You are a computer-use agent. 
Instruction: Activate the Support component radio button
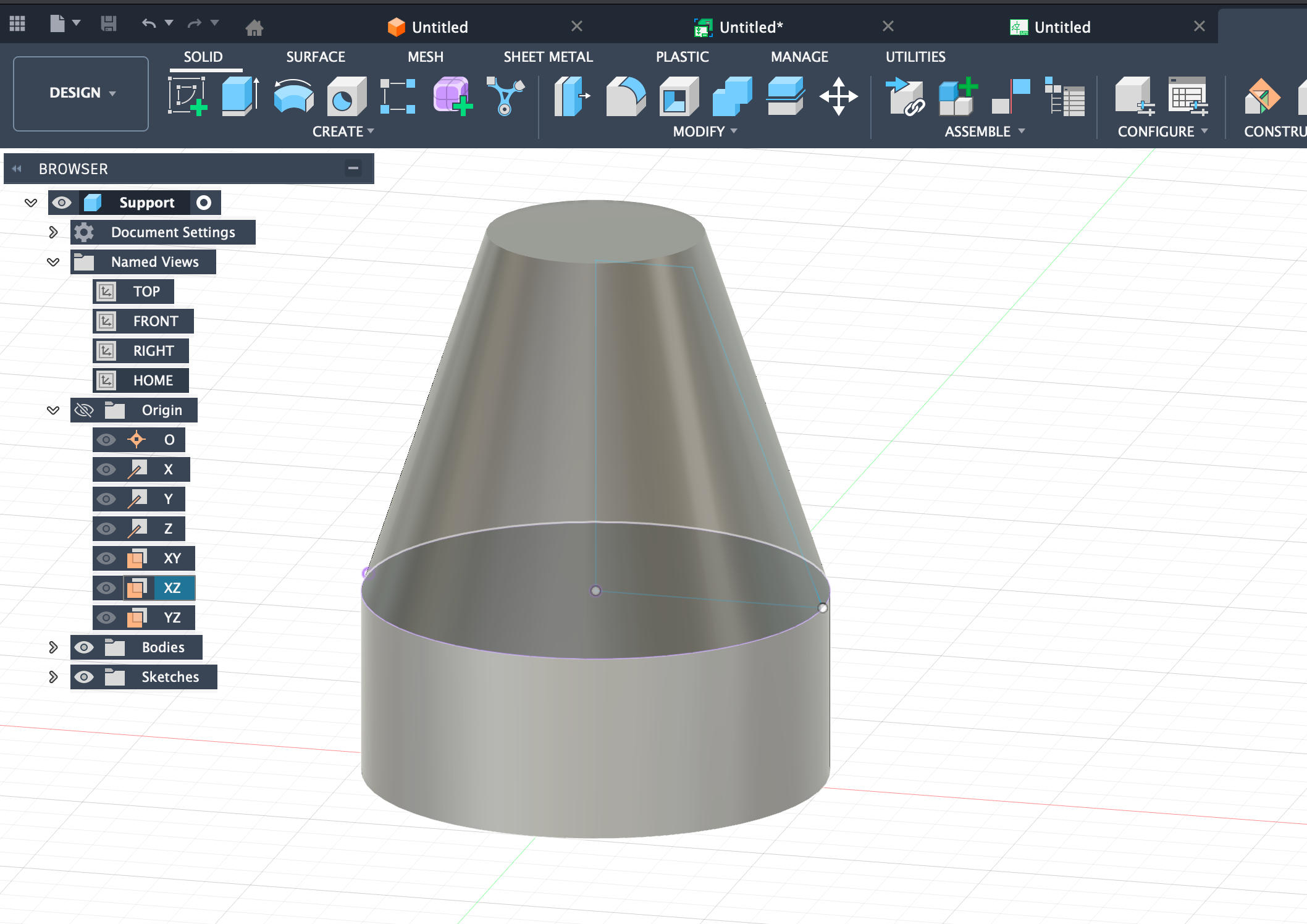pos(204,203)
